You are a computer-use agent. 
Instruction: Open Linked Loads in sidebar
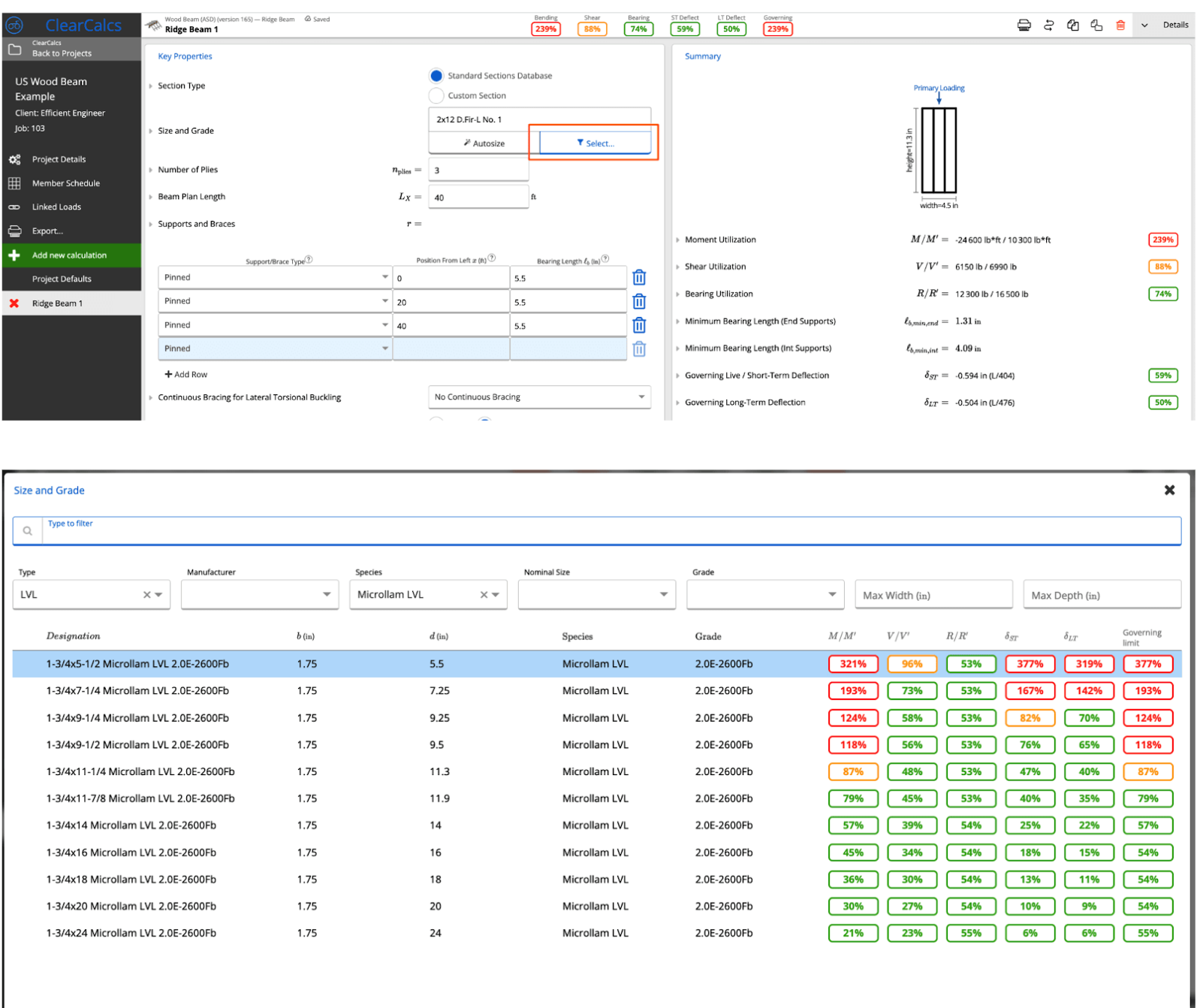click(x=56, y=207)
